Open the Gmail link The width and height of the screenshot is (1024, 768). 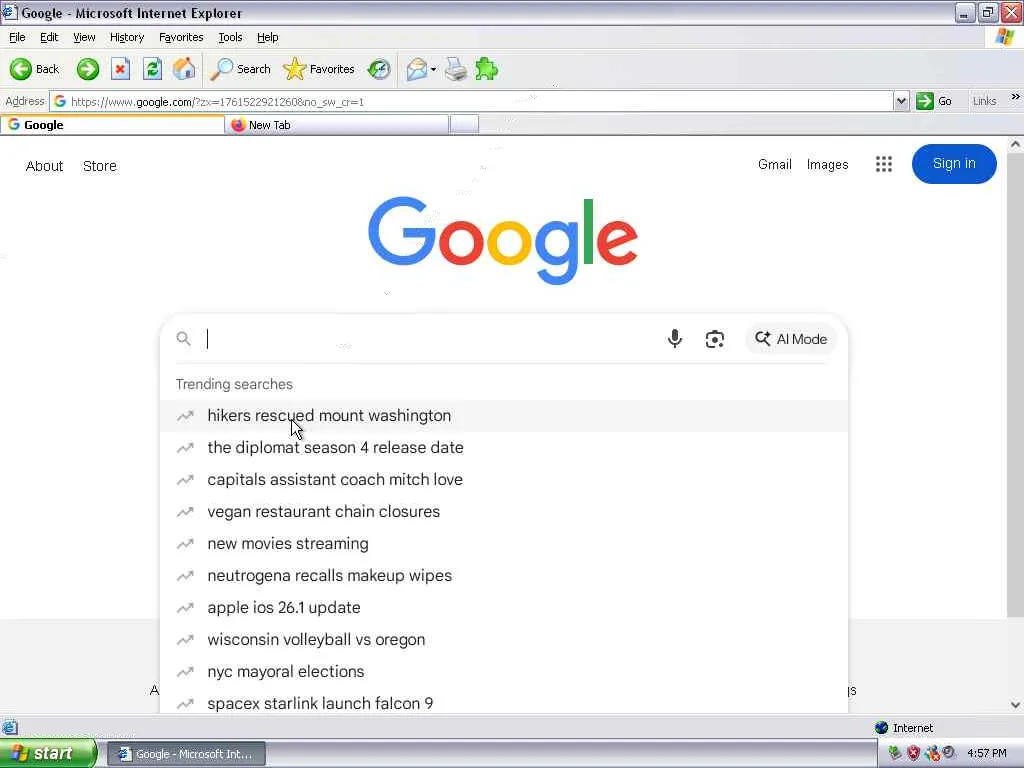click(x=775, y=165)
